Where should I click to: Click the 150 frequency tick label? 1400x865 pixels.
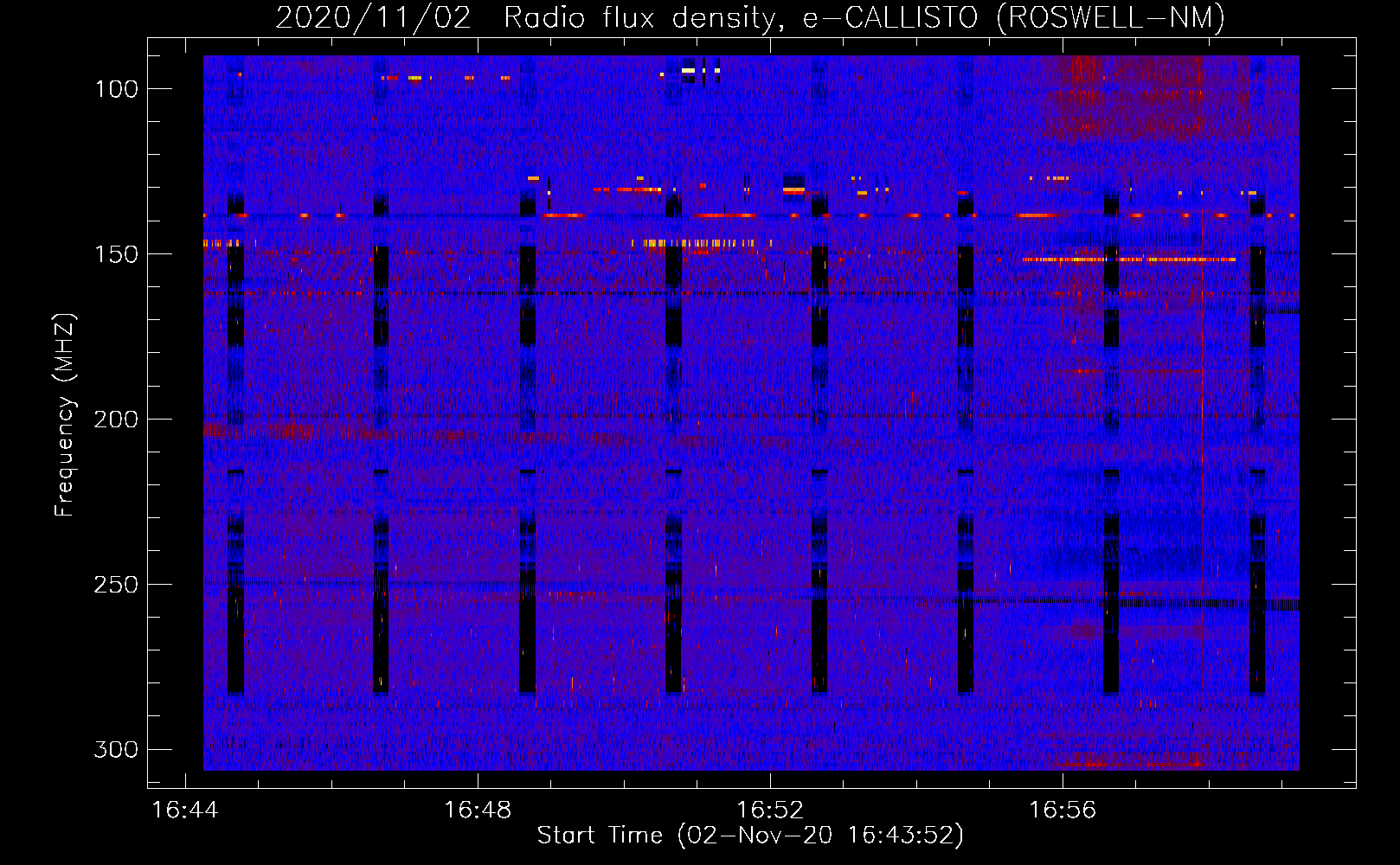point(116,254)
